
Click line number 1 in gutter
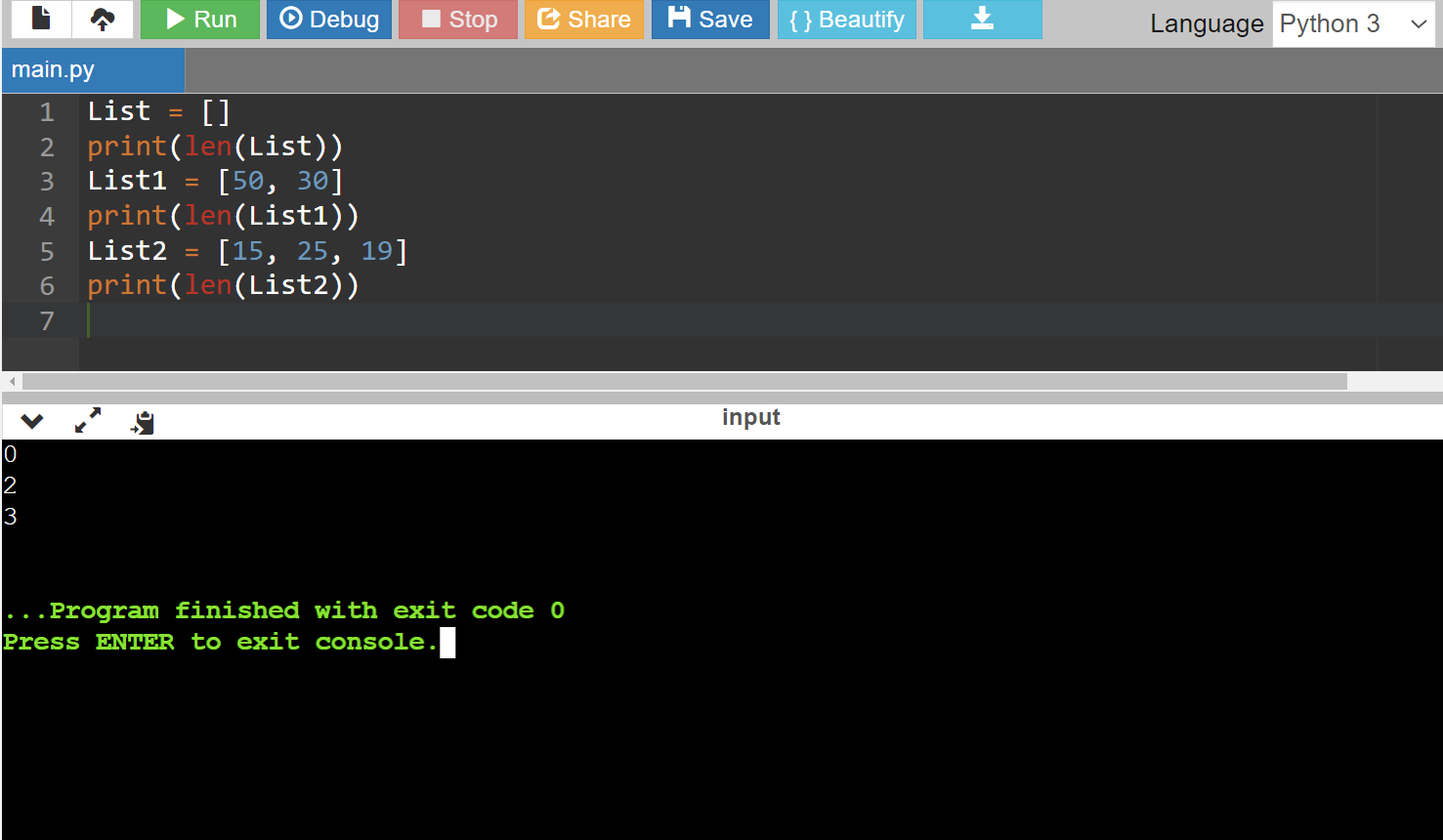46,112
